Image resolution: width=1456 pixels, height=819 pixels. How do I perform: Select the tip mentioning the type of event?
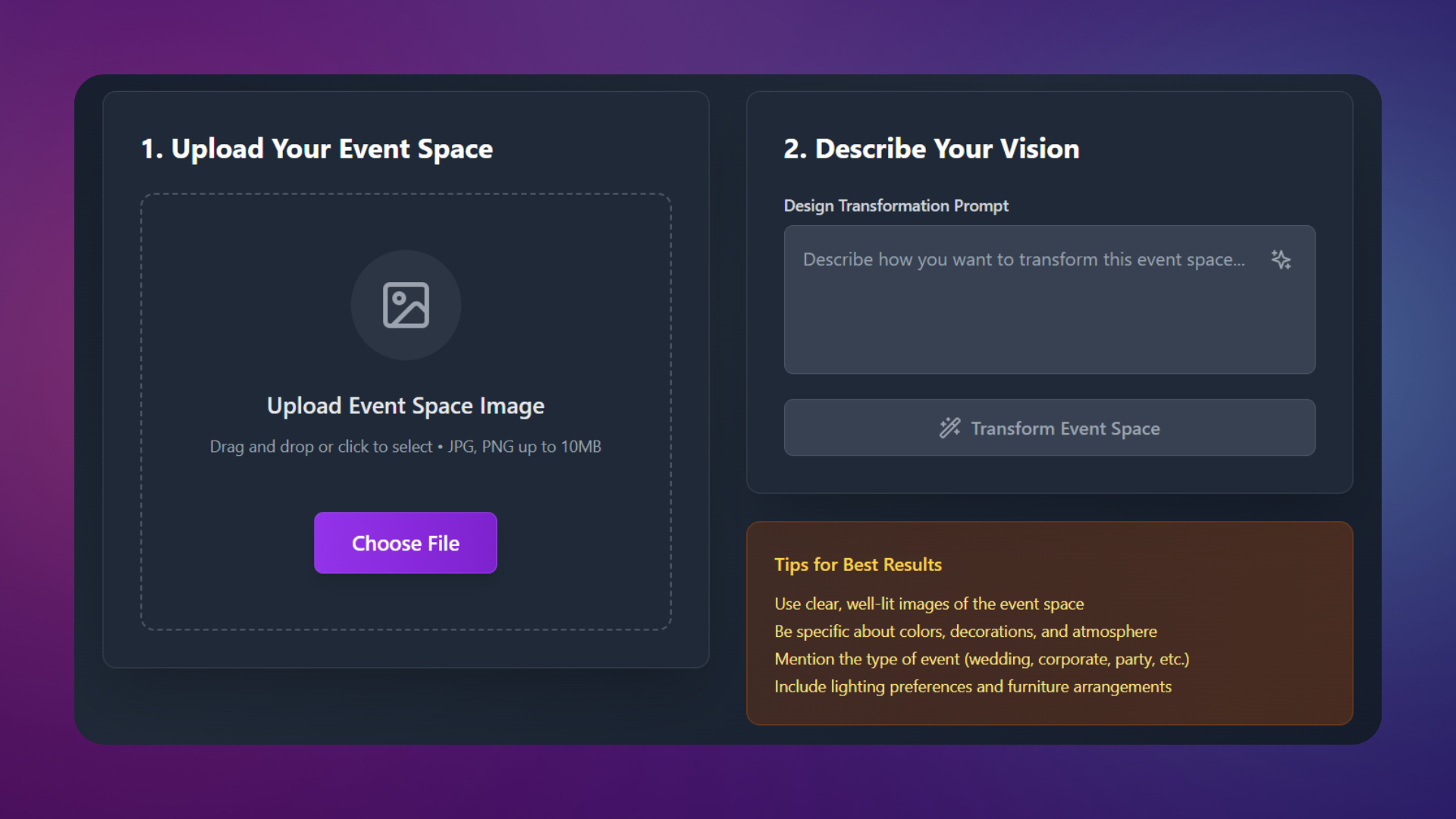[x=981, y=659]
